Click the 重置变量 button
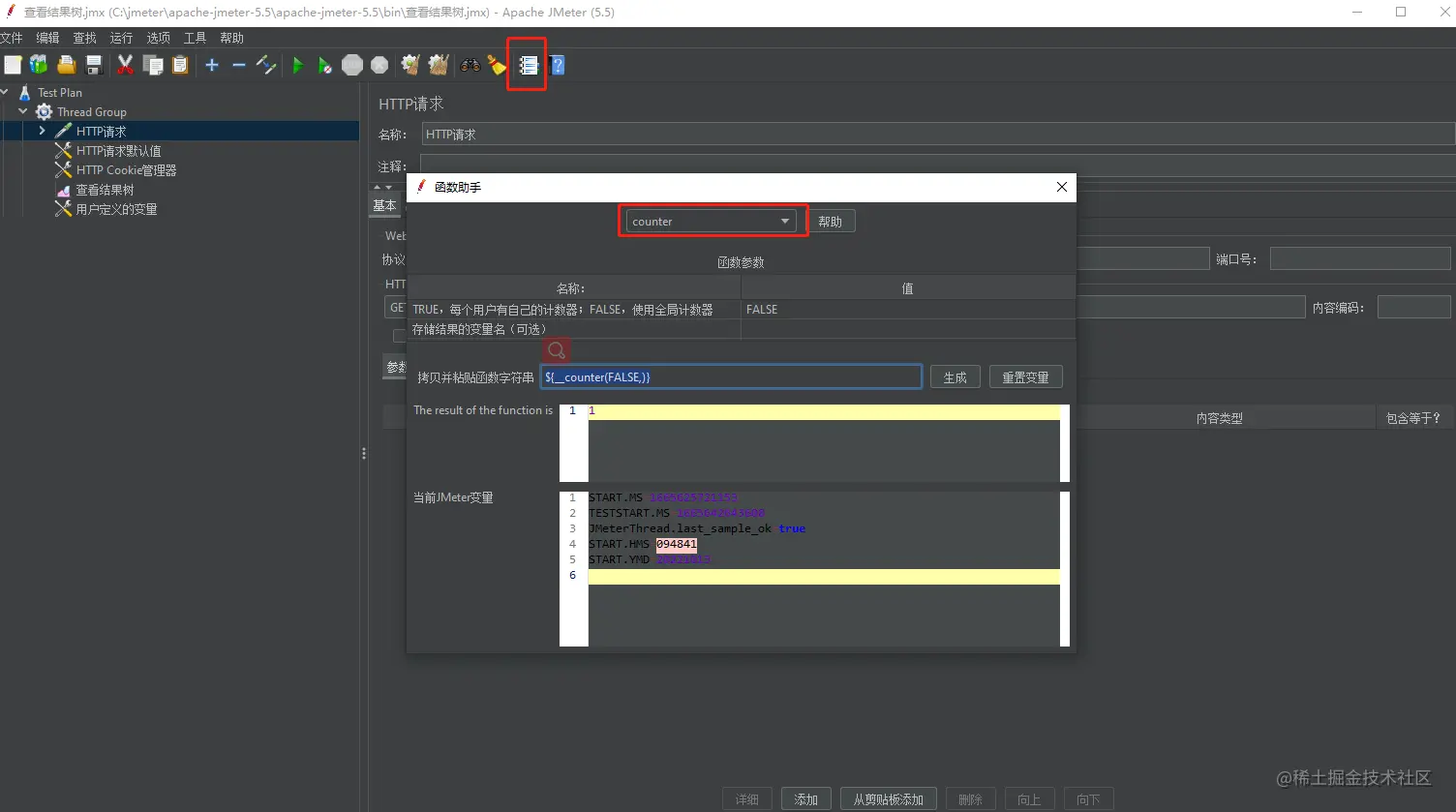The image size is (1456, 812). pos(1025,377)
